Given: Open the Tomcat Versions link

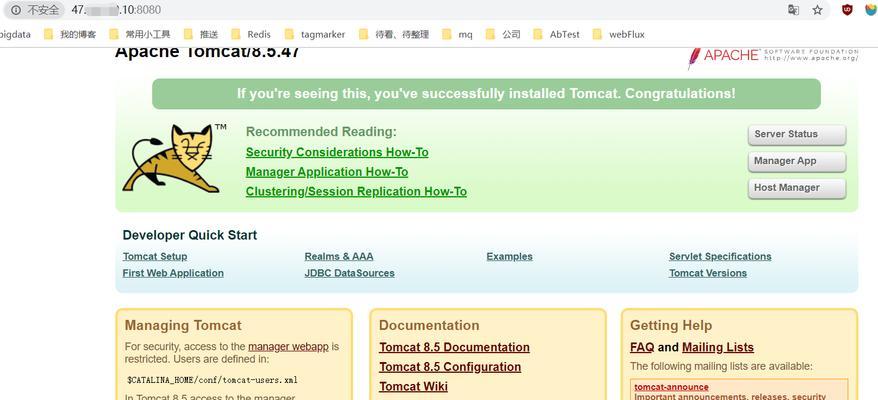Looking at the screenshot, I should pyautogui.click(x=708, y=273).
